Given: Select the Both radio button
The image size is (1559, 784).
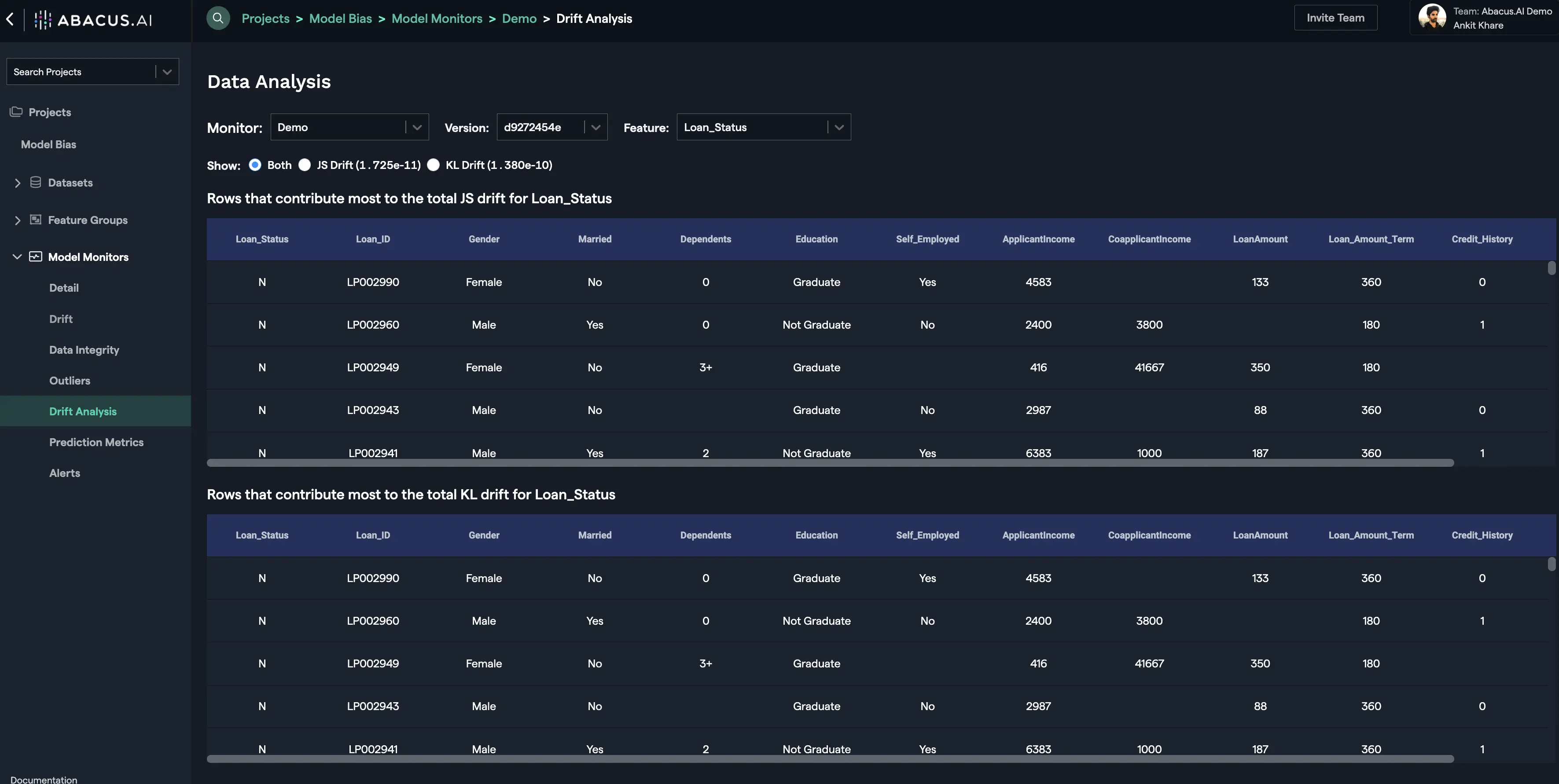Looking at the screenshot, I should [x=255, y=165].
